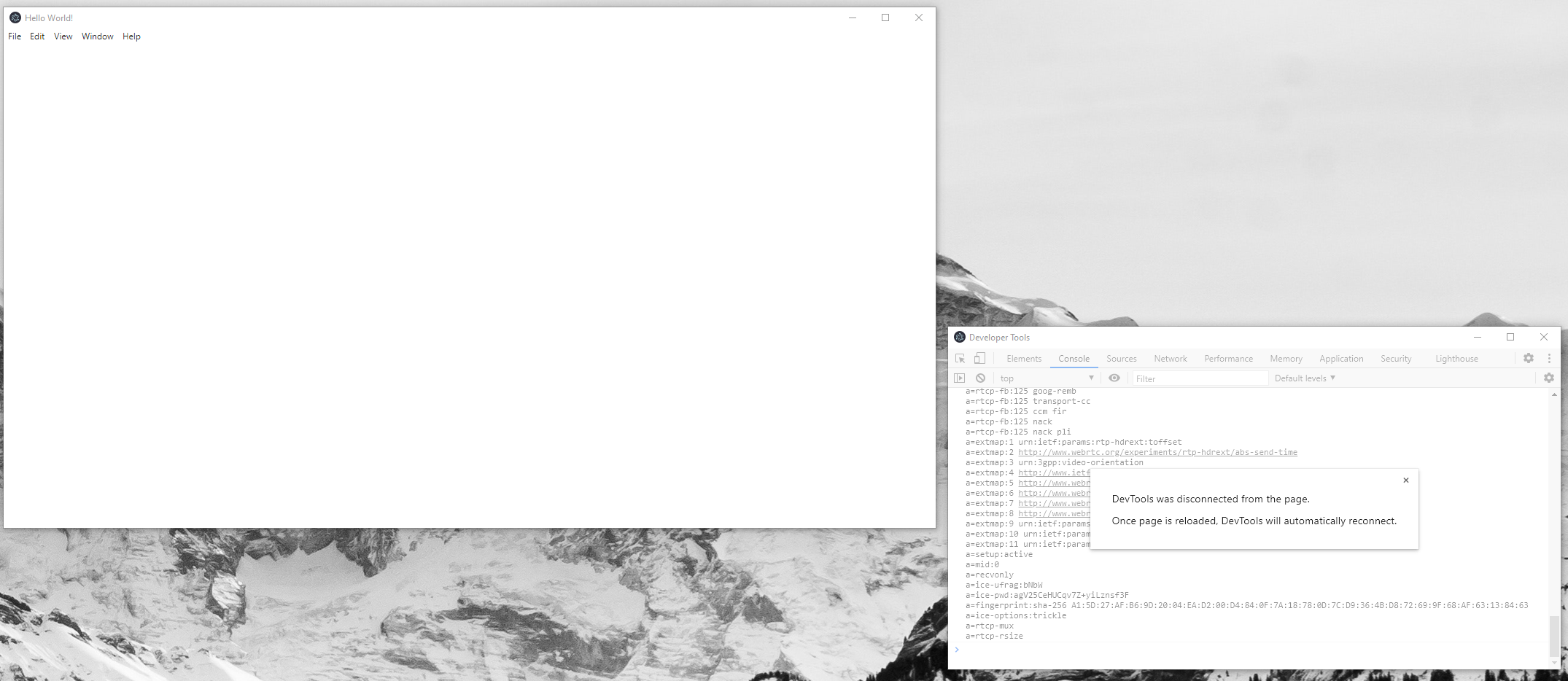Toggle the Default levels filter

tap(1304, 378)
